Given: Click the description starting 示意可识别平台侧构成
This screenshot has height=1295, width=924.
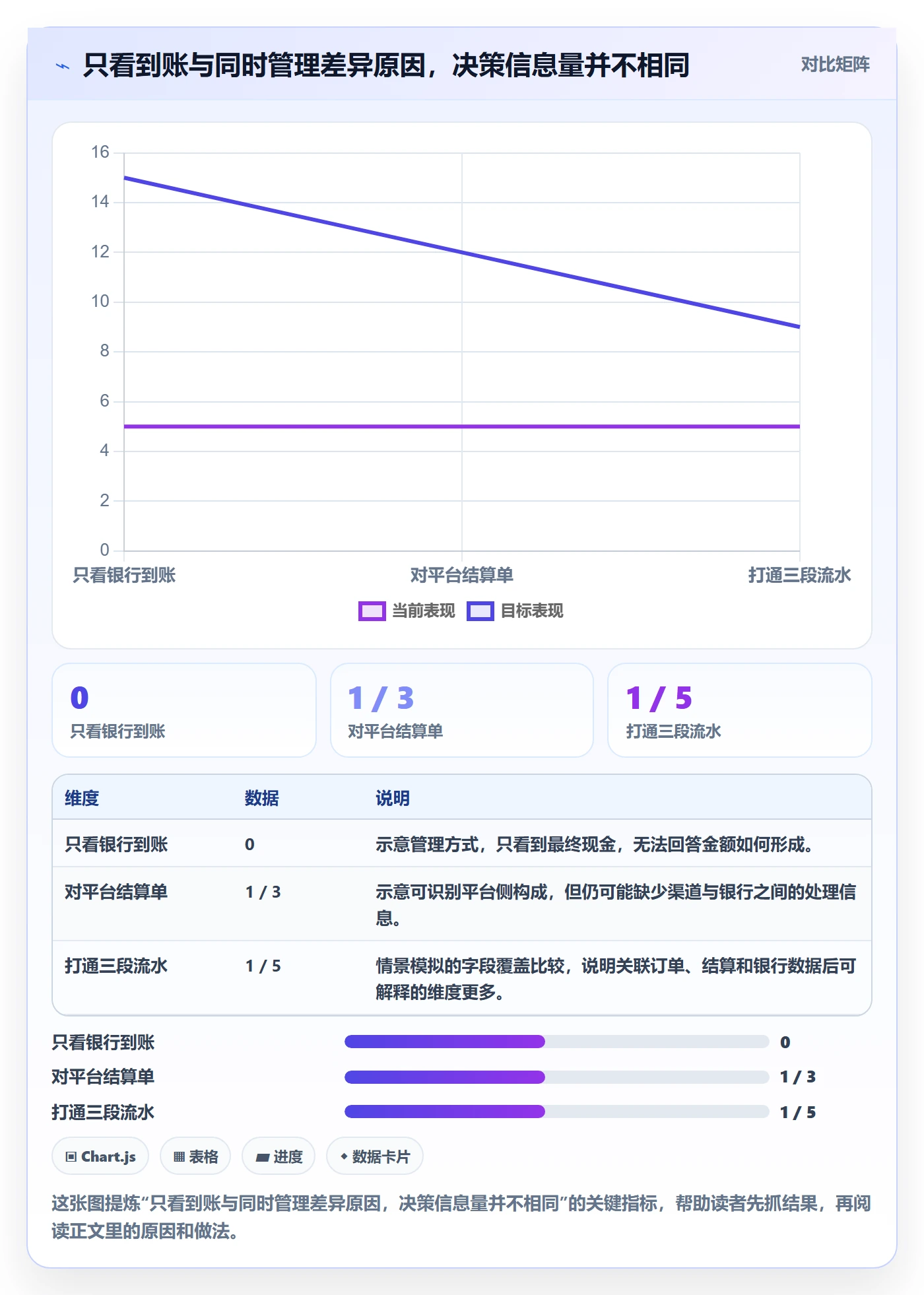Looking at the screenshot, I should (x=616, y=905).
